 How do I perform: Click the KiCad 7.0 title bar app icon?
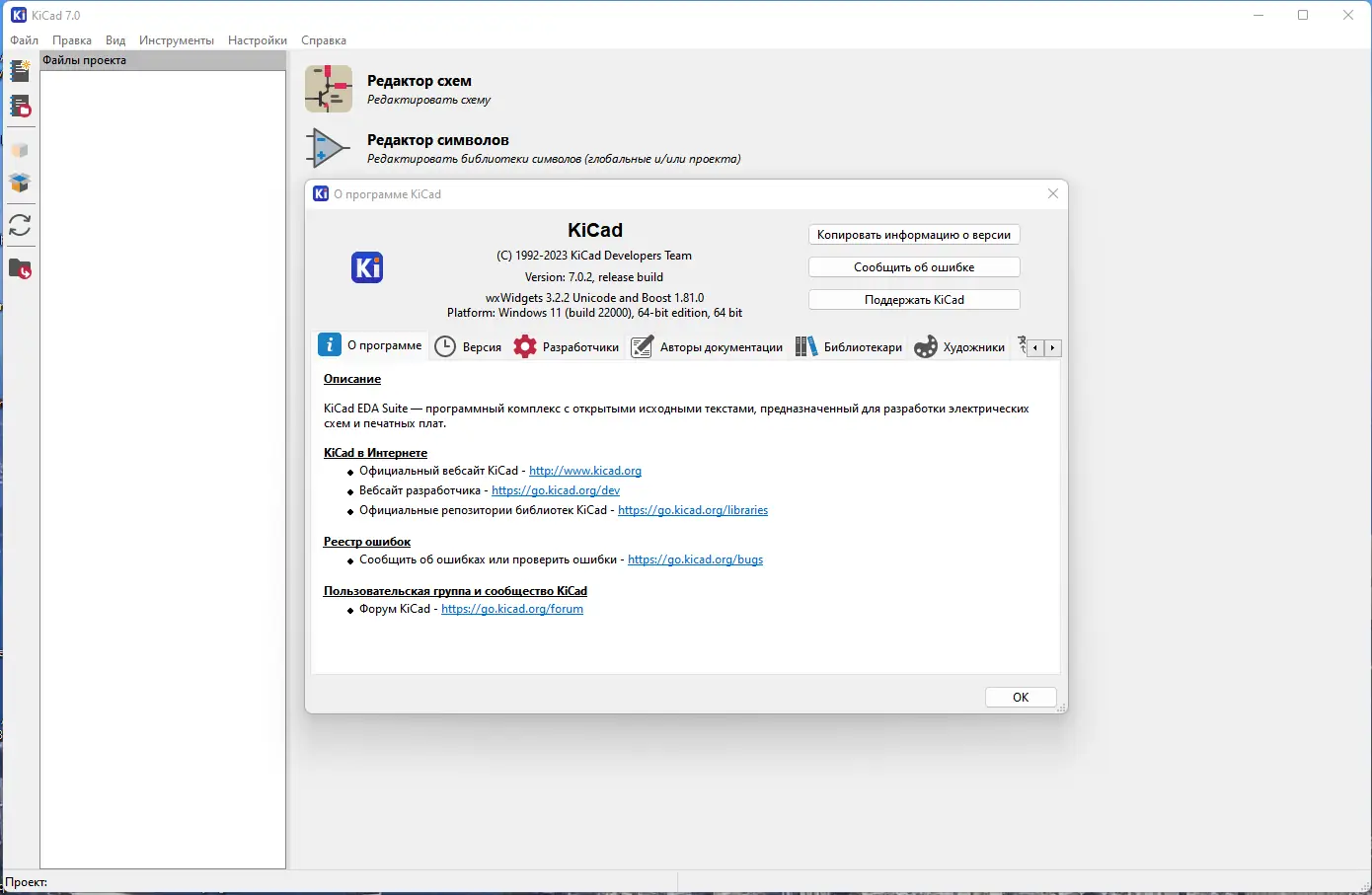click(x=19, y=15)
